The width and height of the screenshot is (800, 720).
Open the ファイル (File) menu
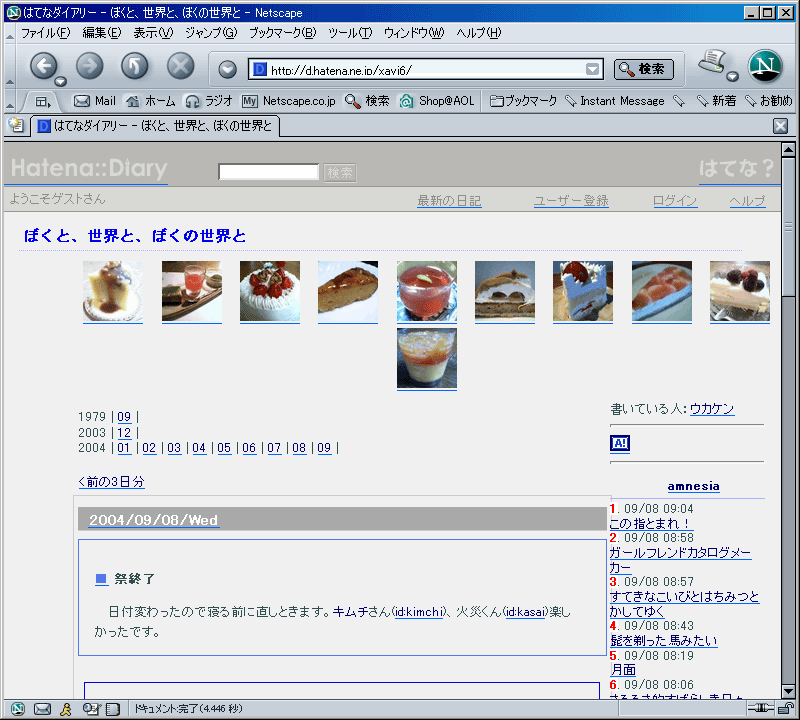(x=45, y=33)
